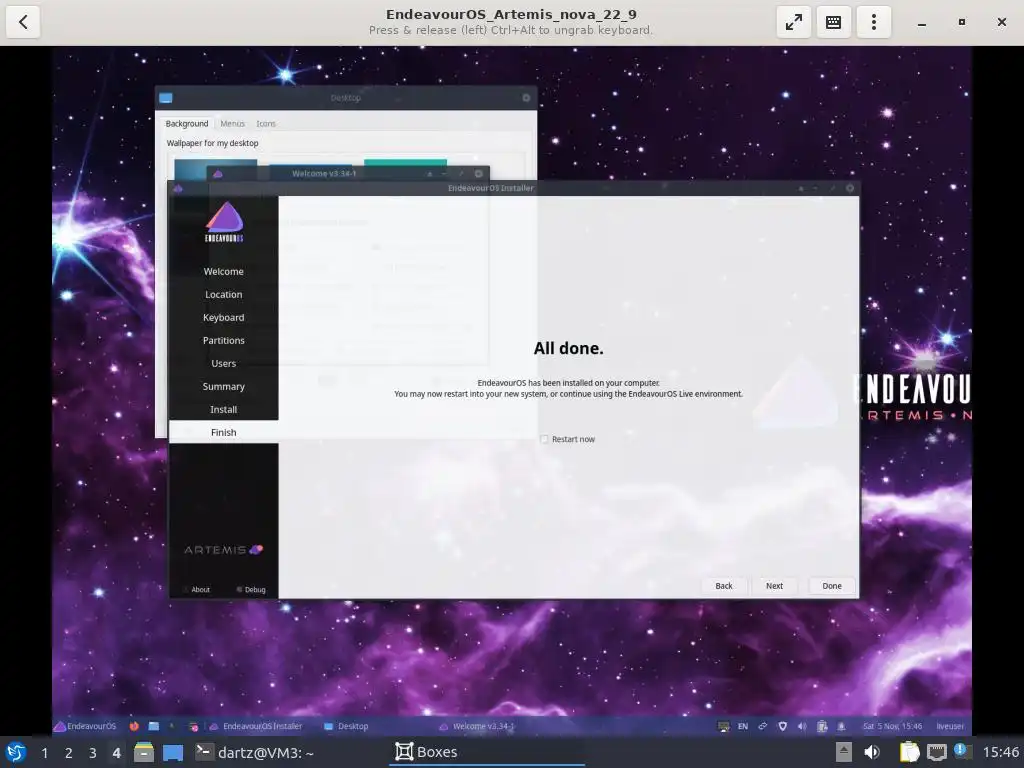Close the EndeavourOS Installer window
The image size is (1024, 768).
850,188
